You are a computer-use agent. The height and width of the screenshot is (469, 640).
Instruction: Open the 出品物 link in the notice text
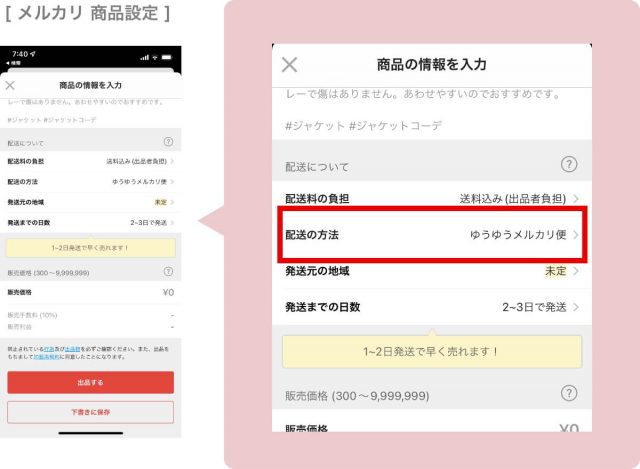coord(73,349)
